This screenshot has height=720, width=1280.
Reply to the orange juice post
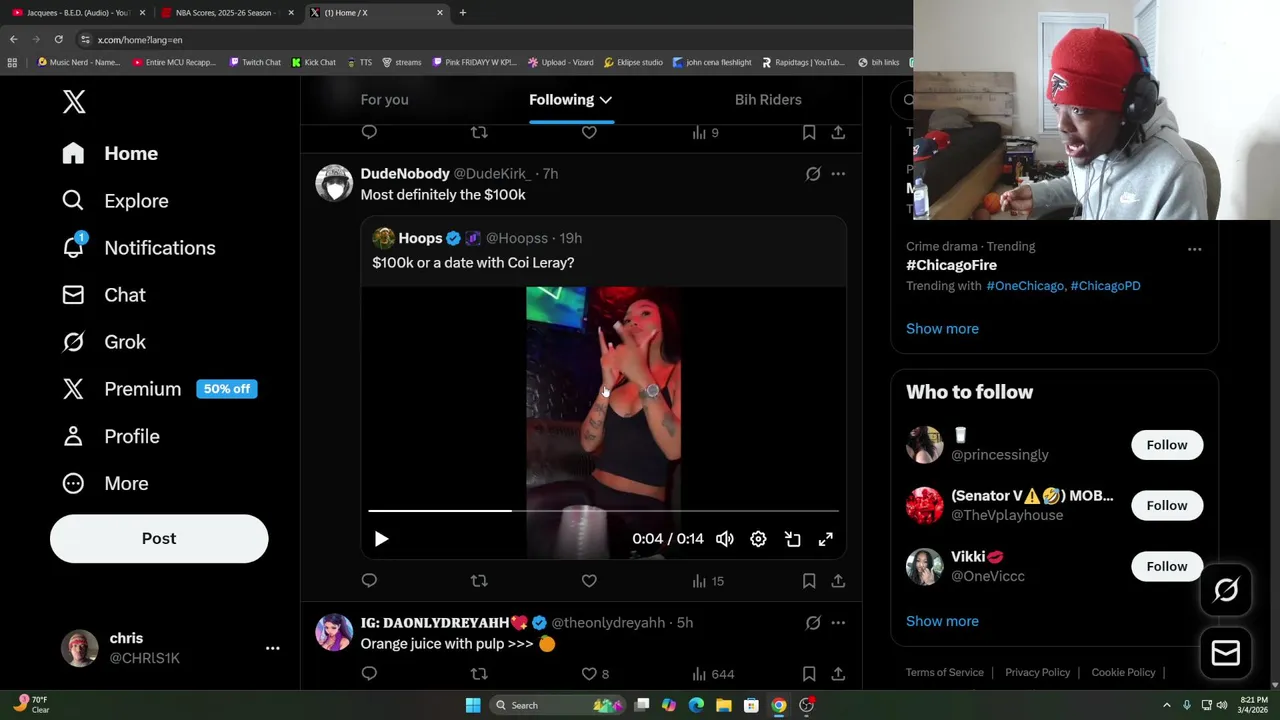point(369,674)
